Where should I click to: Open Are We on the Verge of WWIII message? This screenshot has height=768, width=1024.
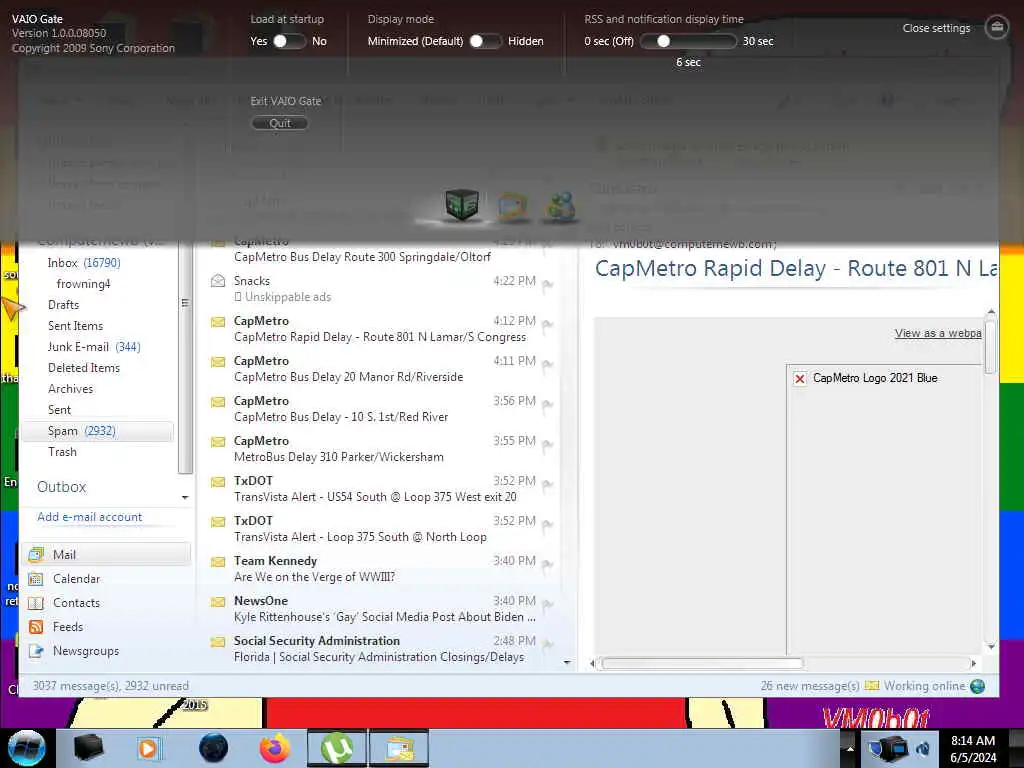click(314, 577)
